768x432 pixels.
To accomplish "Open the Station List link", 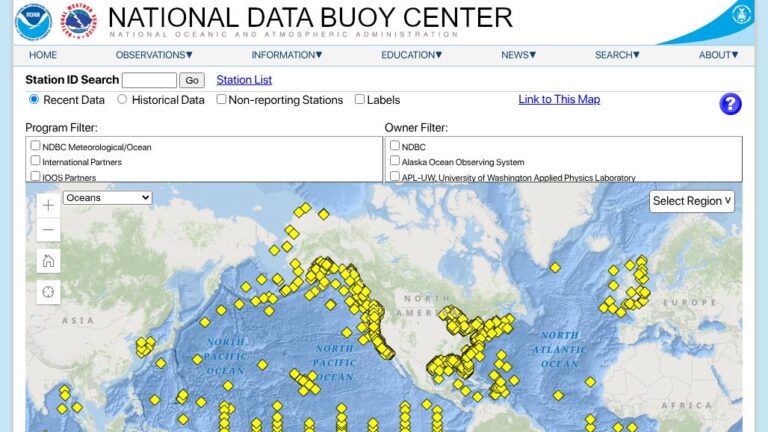I will pyautogui.click(x=244, y=80).
